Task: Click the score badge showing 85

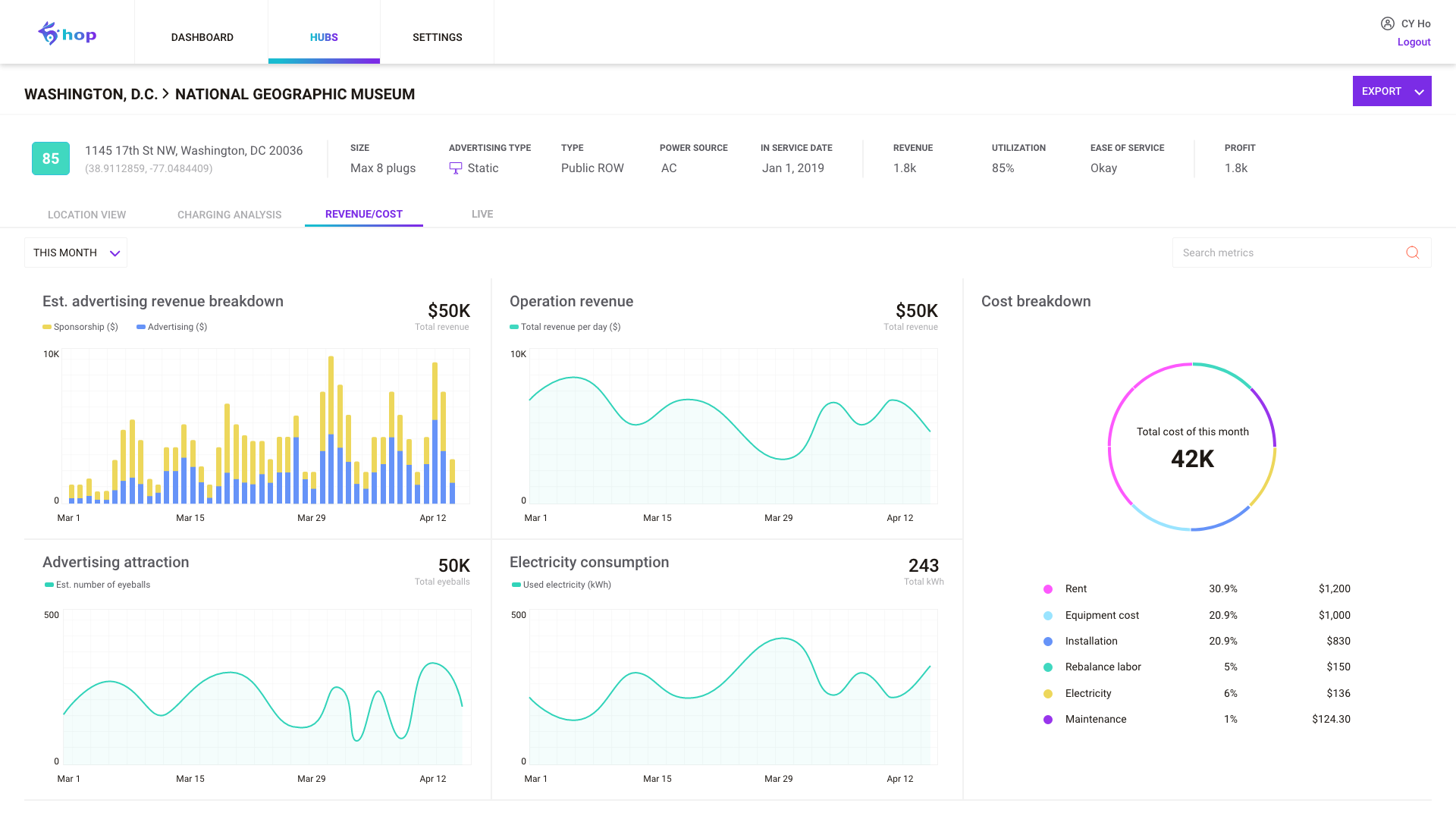Action: point(51,158)
